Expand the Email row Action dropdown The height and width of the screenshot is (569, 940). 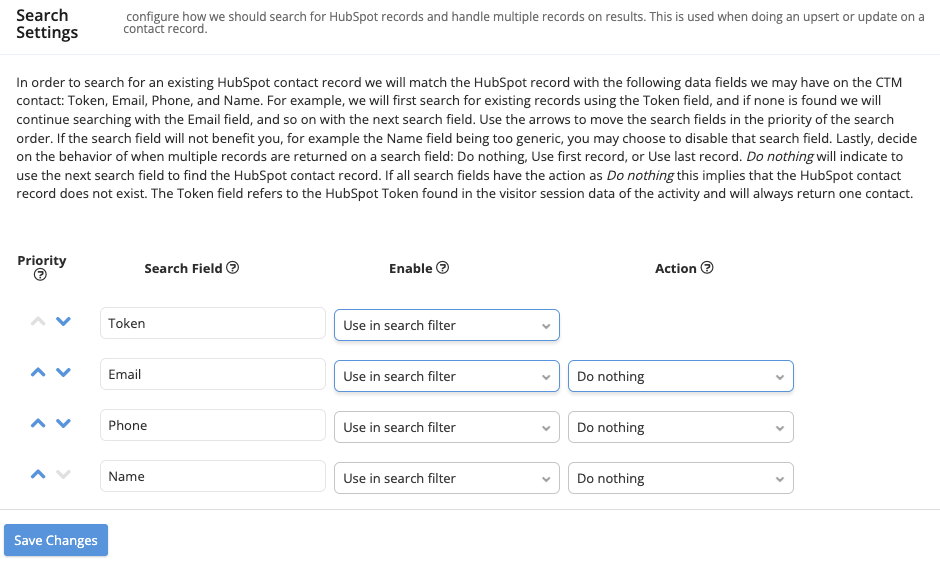point(680,376)
